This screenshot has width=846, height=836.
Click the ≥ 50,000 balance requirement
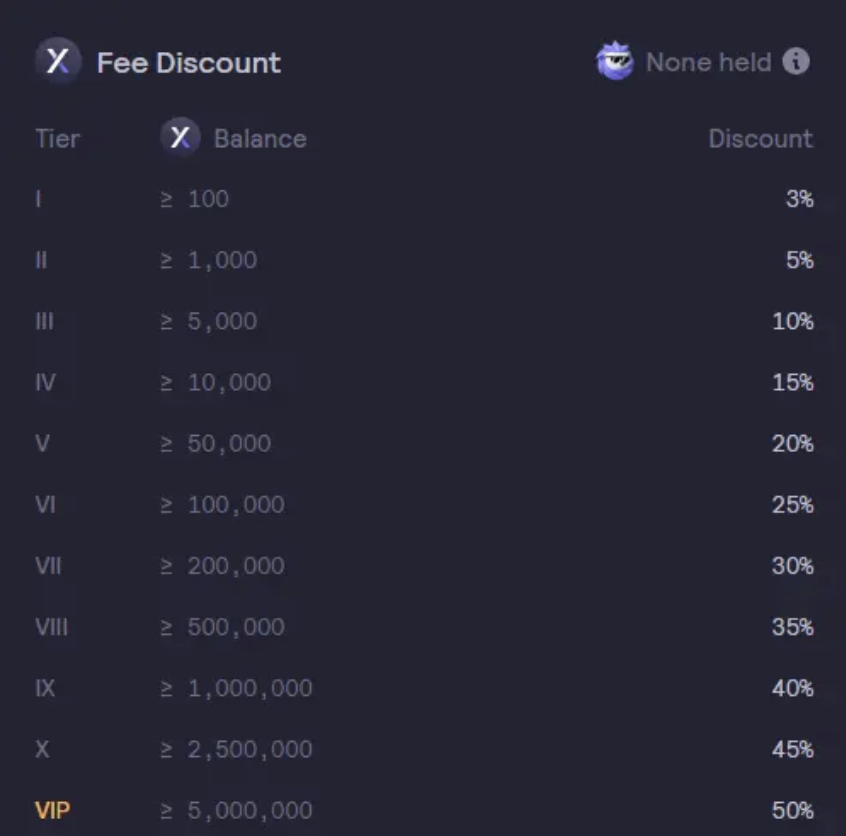coord(215,444)
